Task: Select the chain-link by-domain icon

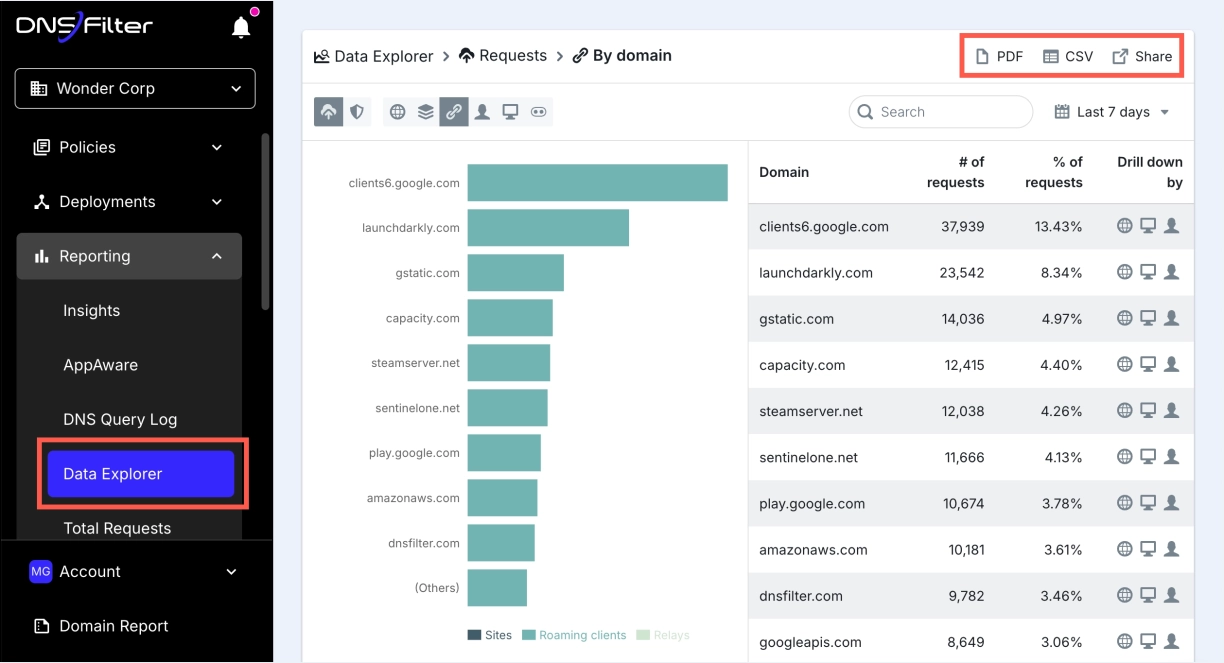Action: [454, 112]
